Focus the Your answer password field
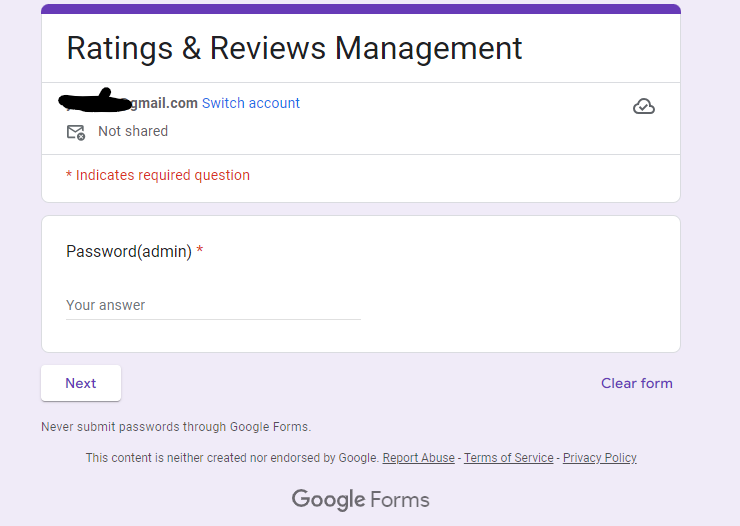 tap(213, 305)
